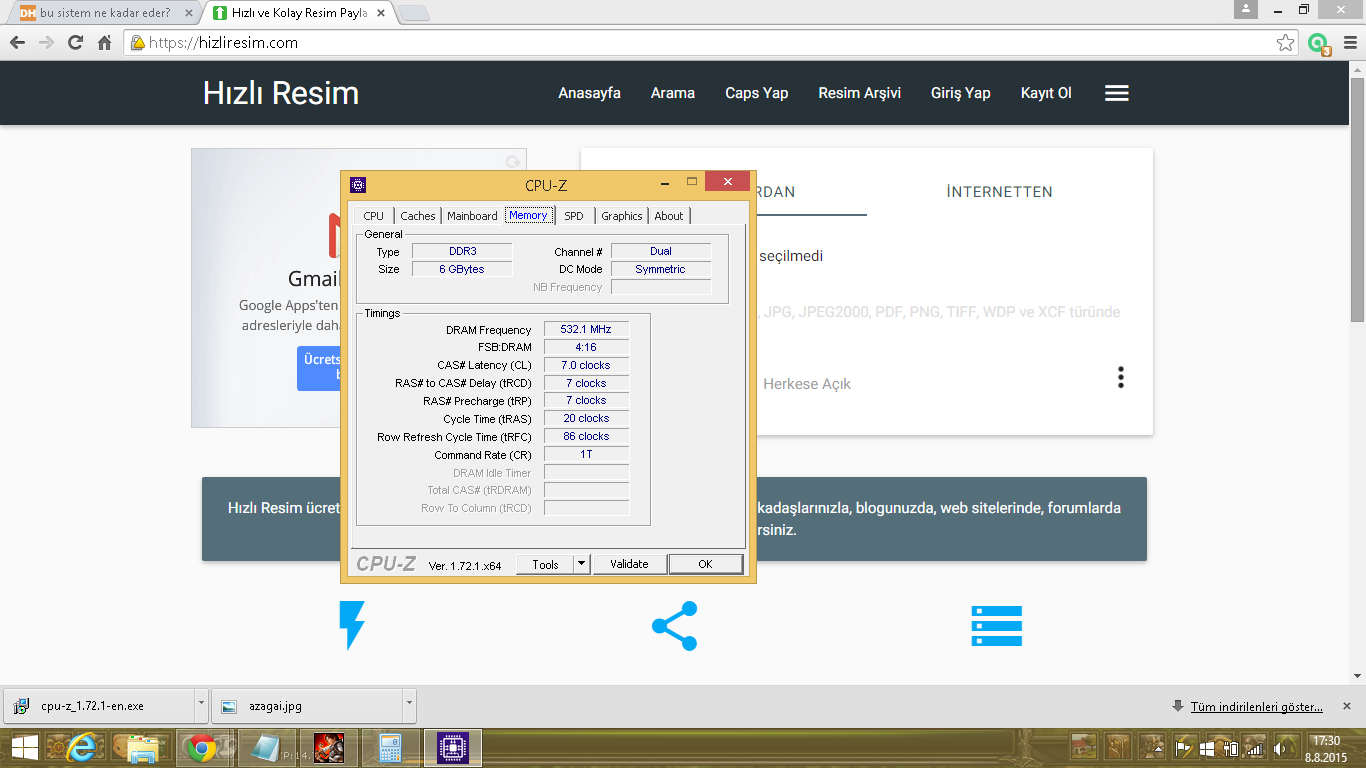
Task: Open Calculator from the taskbar
Action: pos(390,748)
